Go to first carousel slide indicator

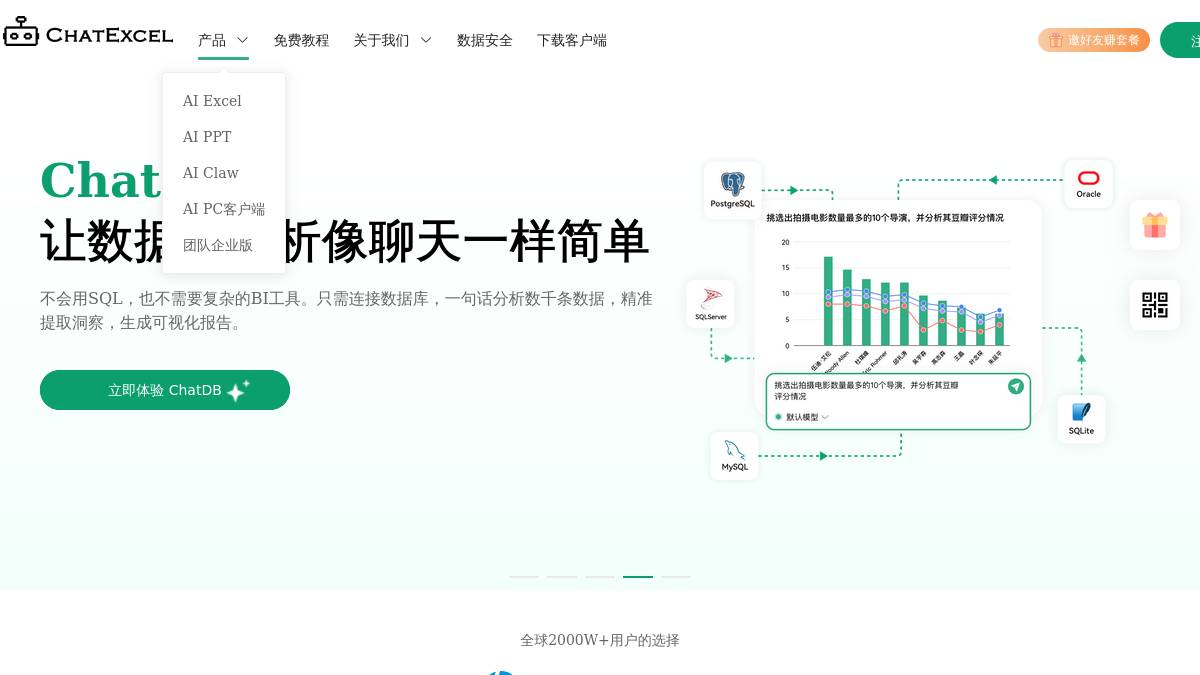pos(524,577)
